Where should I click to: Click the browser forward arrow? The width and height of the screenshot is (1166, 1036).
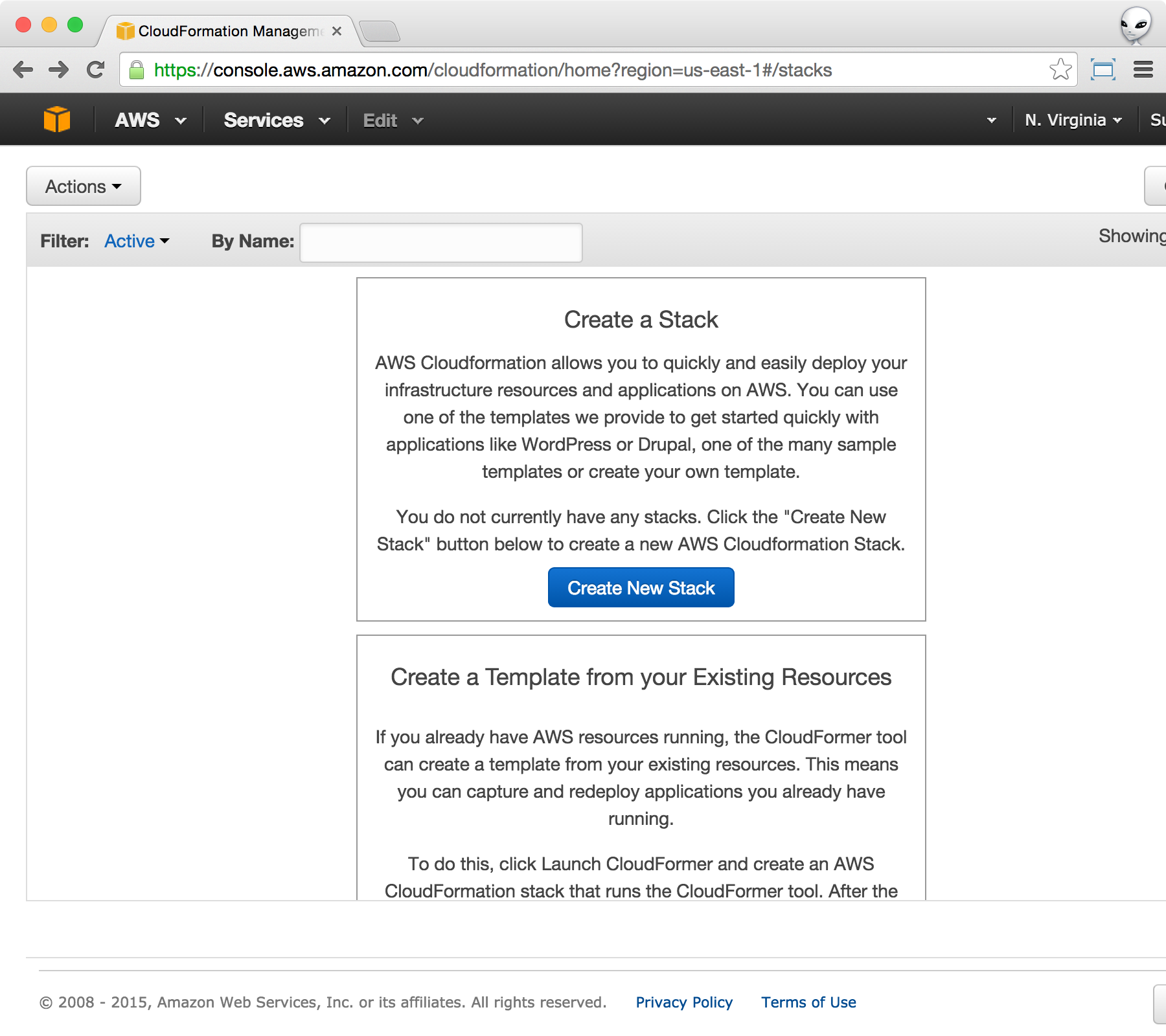(x=59, y=70)
